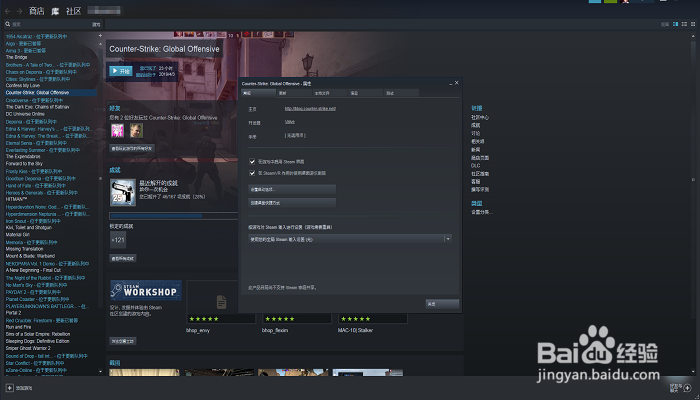Open the 商店 top menu
The image size is (700, 400).
coord(37,11)
